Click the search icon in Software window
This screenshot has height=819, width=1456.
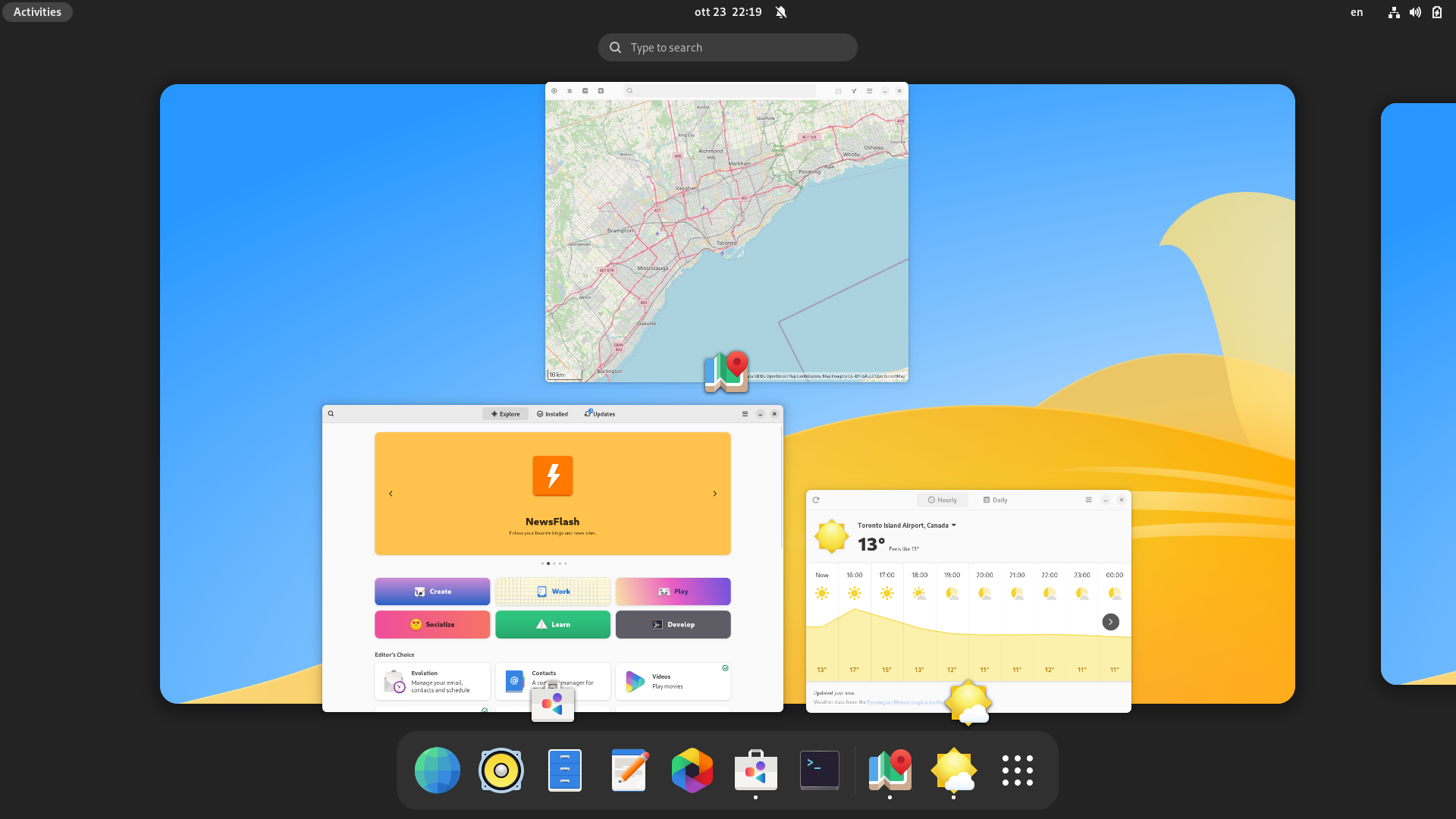coord(331,414)
